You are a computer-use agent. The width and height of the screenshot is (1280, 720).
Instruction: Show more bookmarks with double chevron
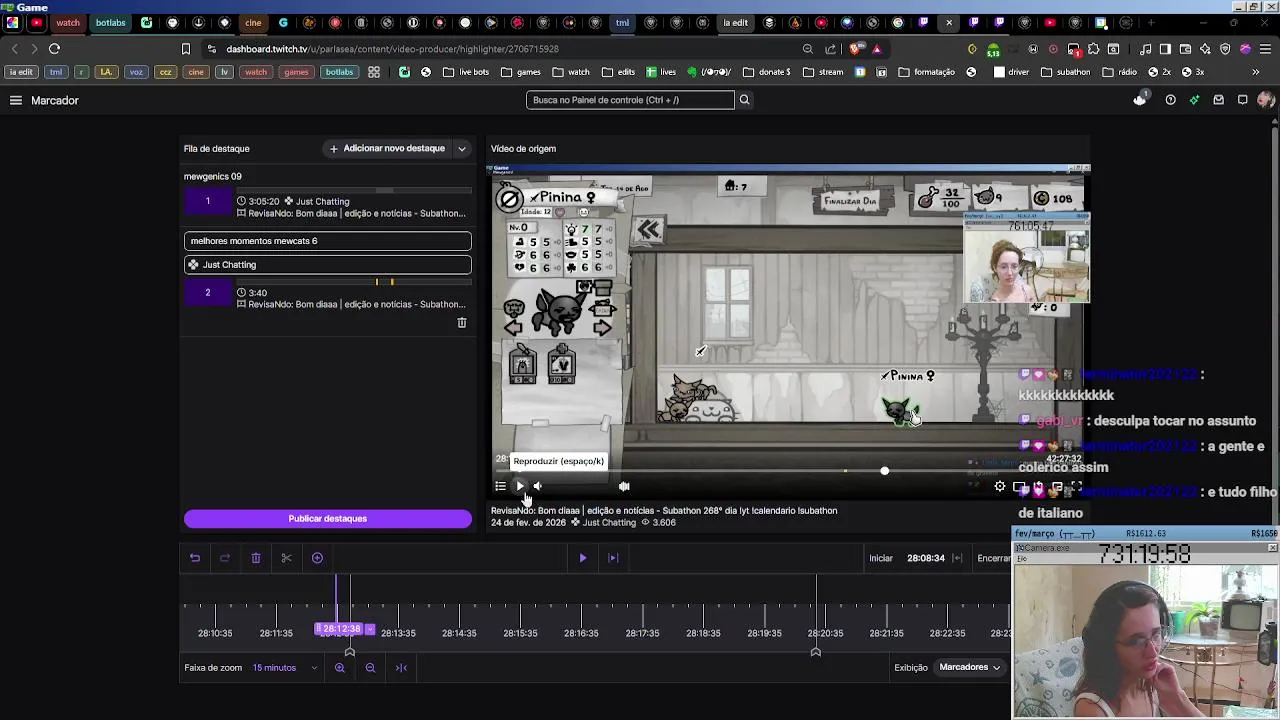1256,72
